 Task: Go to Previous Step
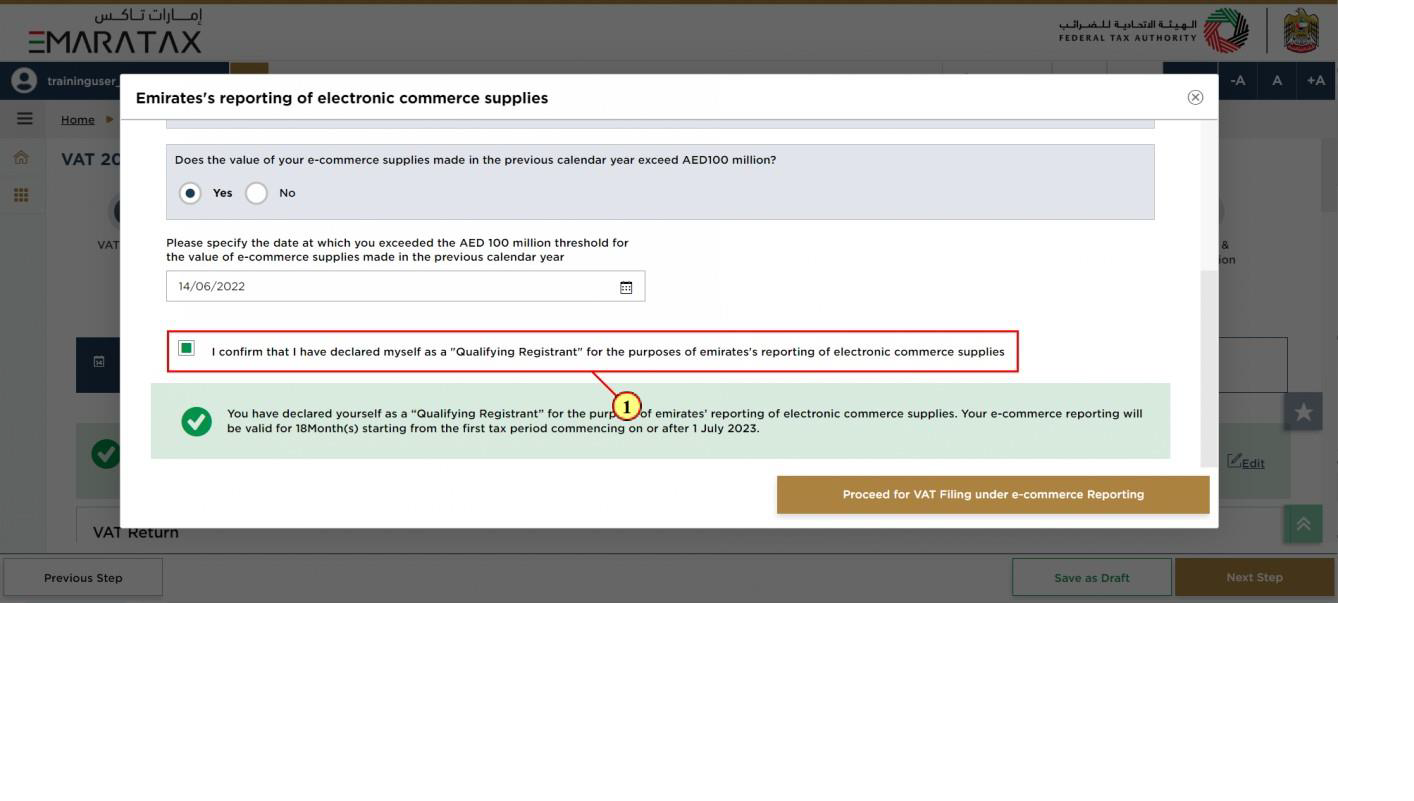tap(83, 577)
